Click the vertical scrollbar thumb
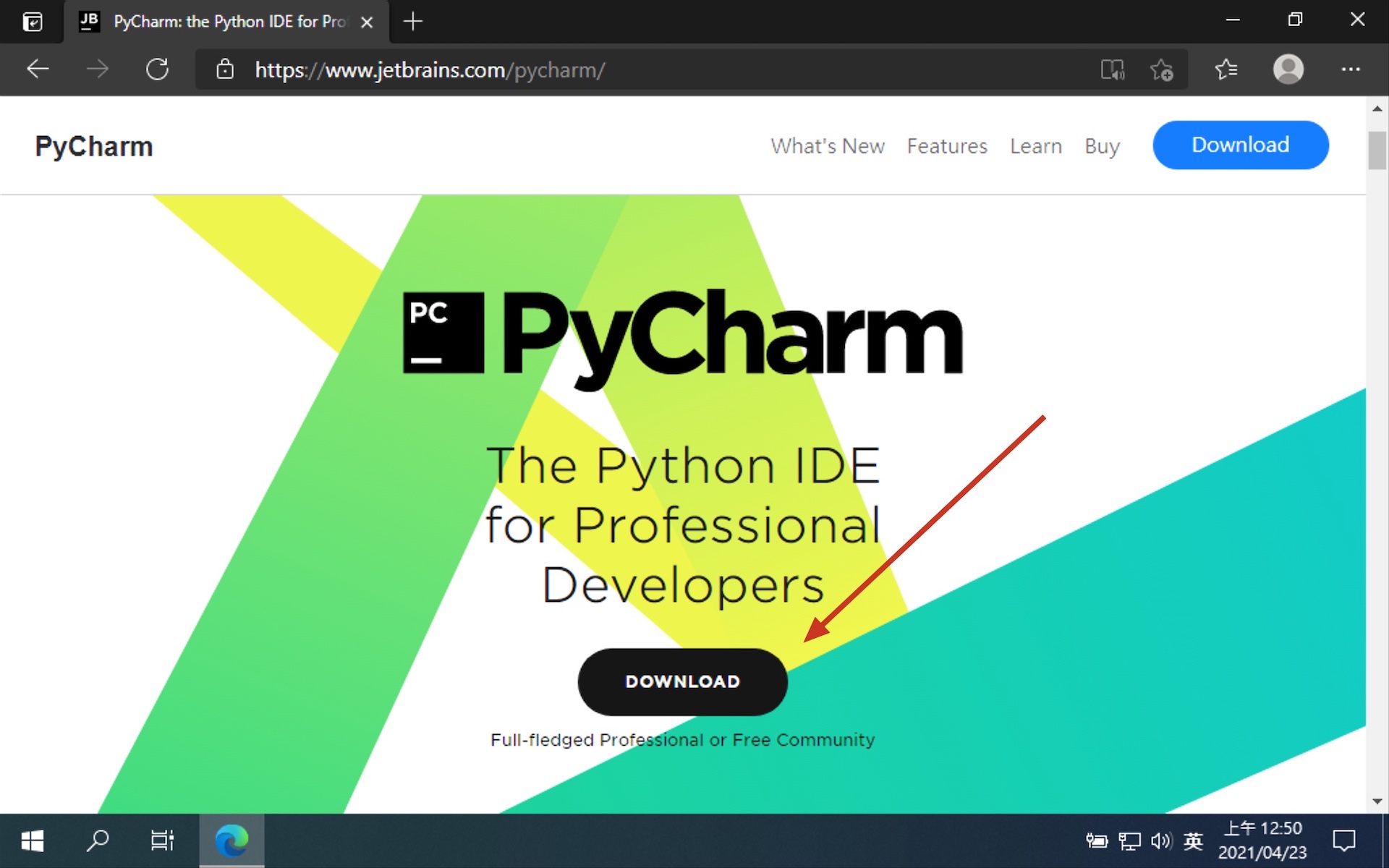Screen dimensions: 1389x868 point(1377,150)
